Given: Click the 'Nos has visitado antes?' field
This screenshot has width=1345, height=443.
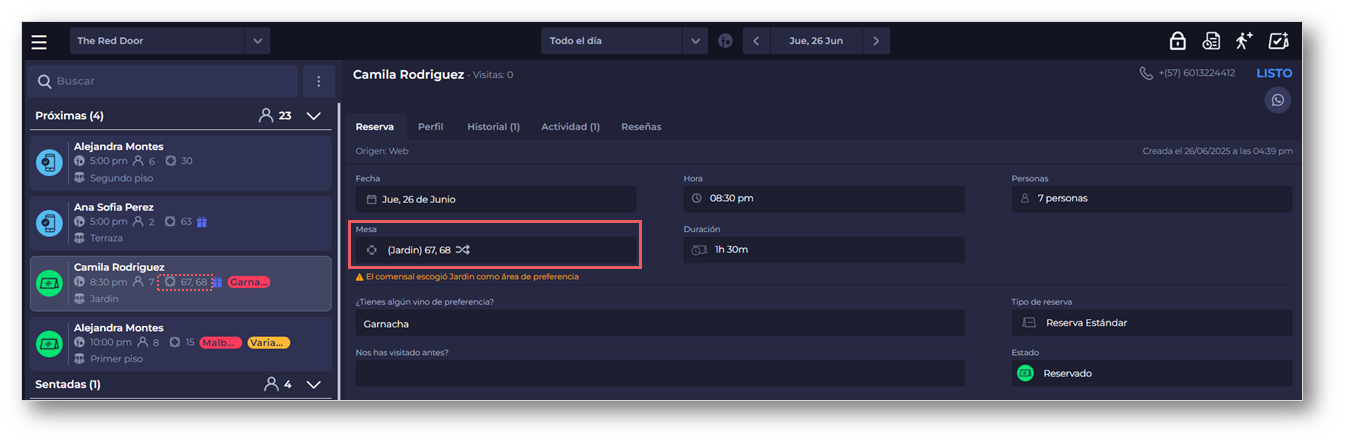Looking at the screenshot, I should point(660,373).
